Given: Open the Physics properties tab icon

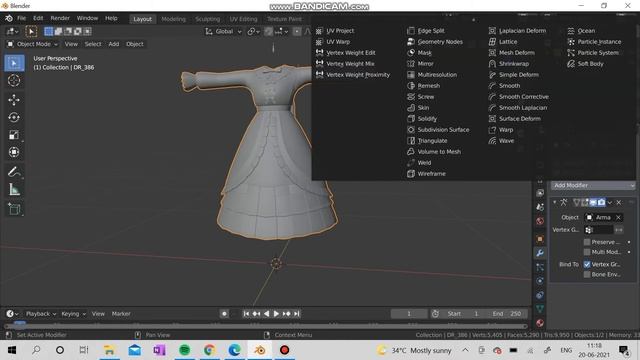Looking at the screenshot, I should [x=540, y=281].
